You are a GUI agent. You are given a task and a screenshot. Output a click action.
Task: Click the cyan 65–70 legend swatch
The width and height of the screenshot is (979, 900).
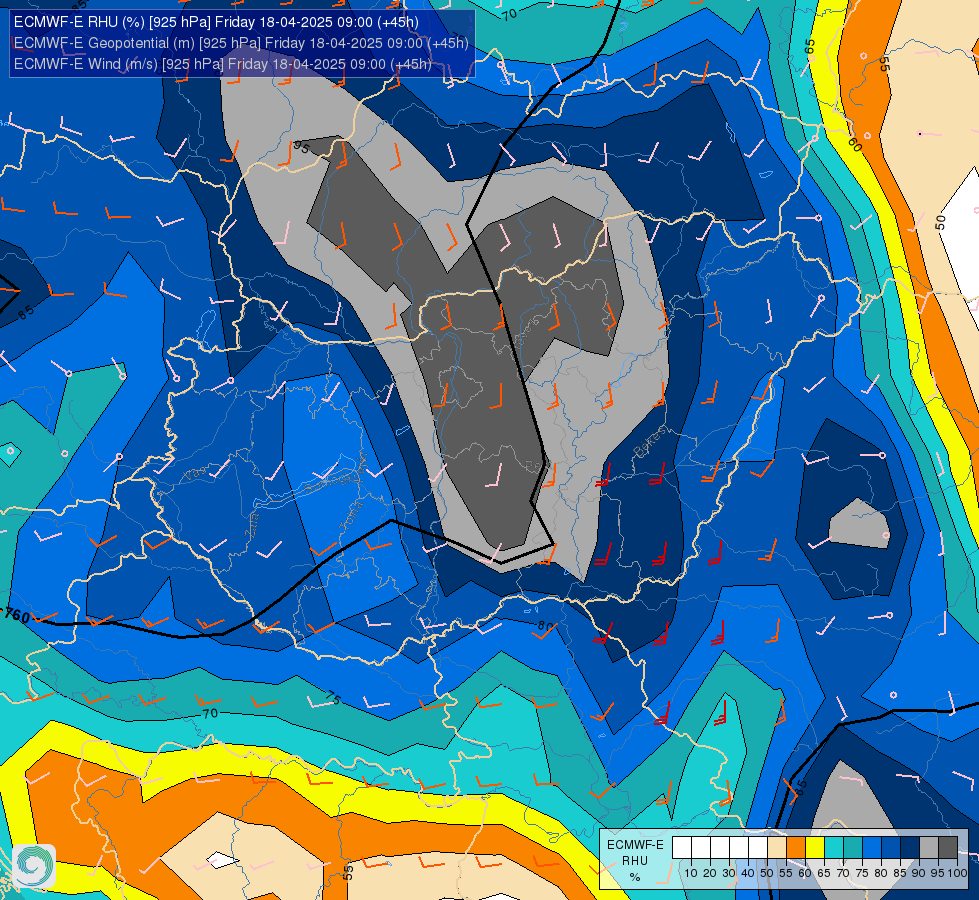coord(834,848)
